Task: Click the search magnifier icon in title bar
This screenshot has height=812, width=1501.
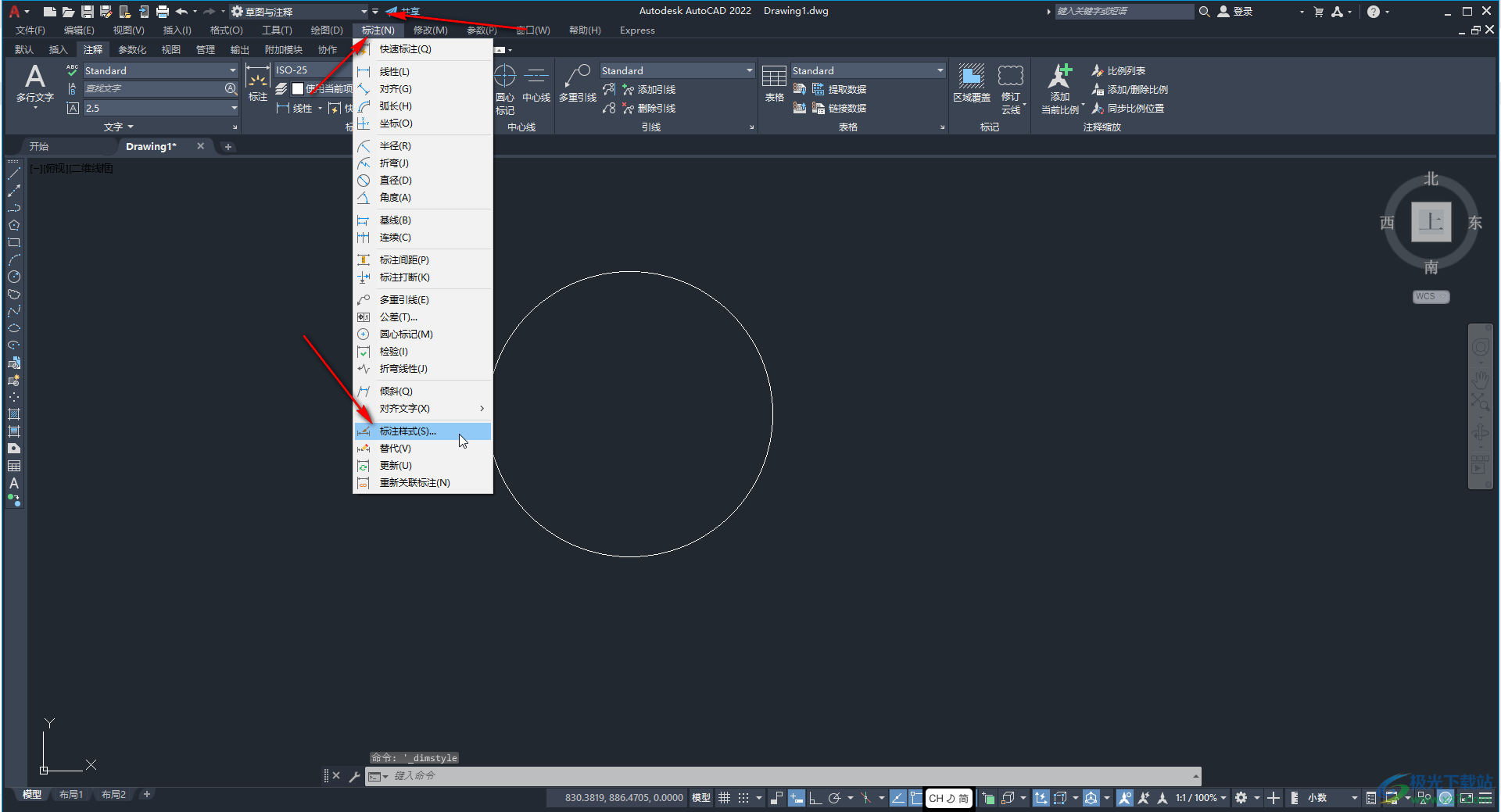Action: click(1205, 12)
